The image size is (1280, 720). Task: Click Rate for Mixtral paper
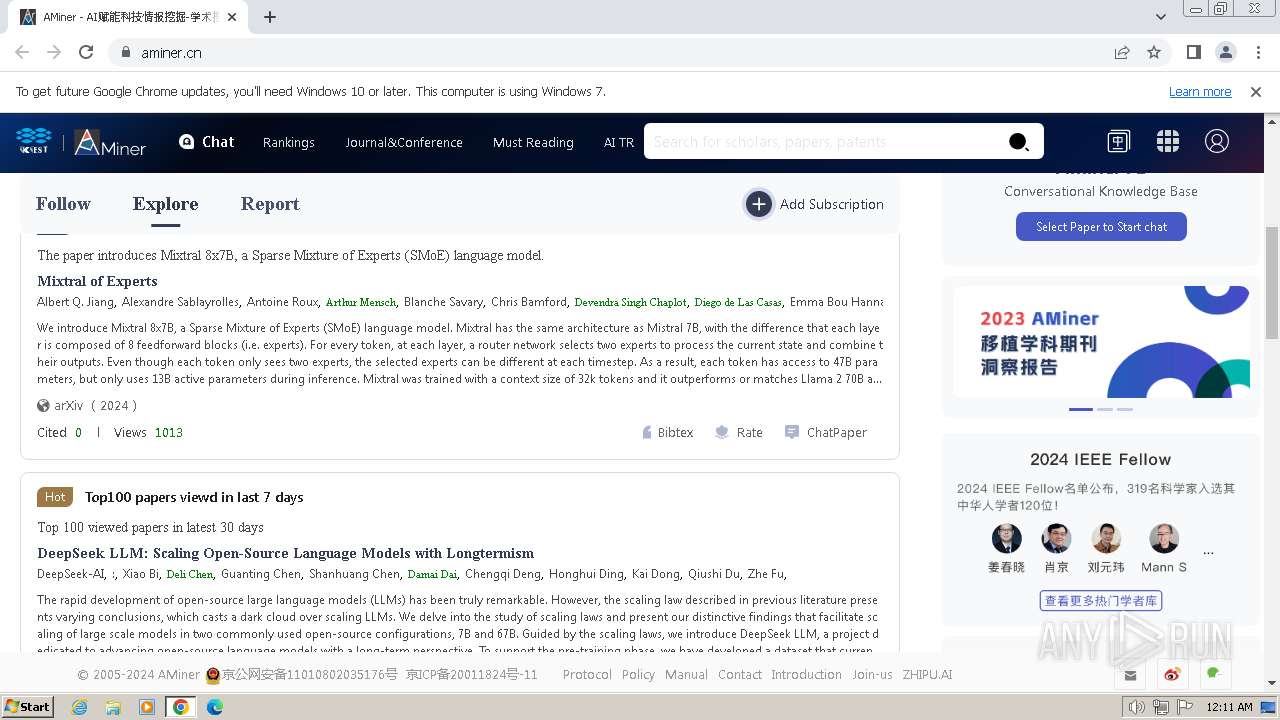click(739, 433)
